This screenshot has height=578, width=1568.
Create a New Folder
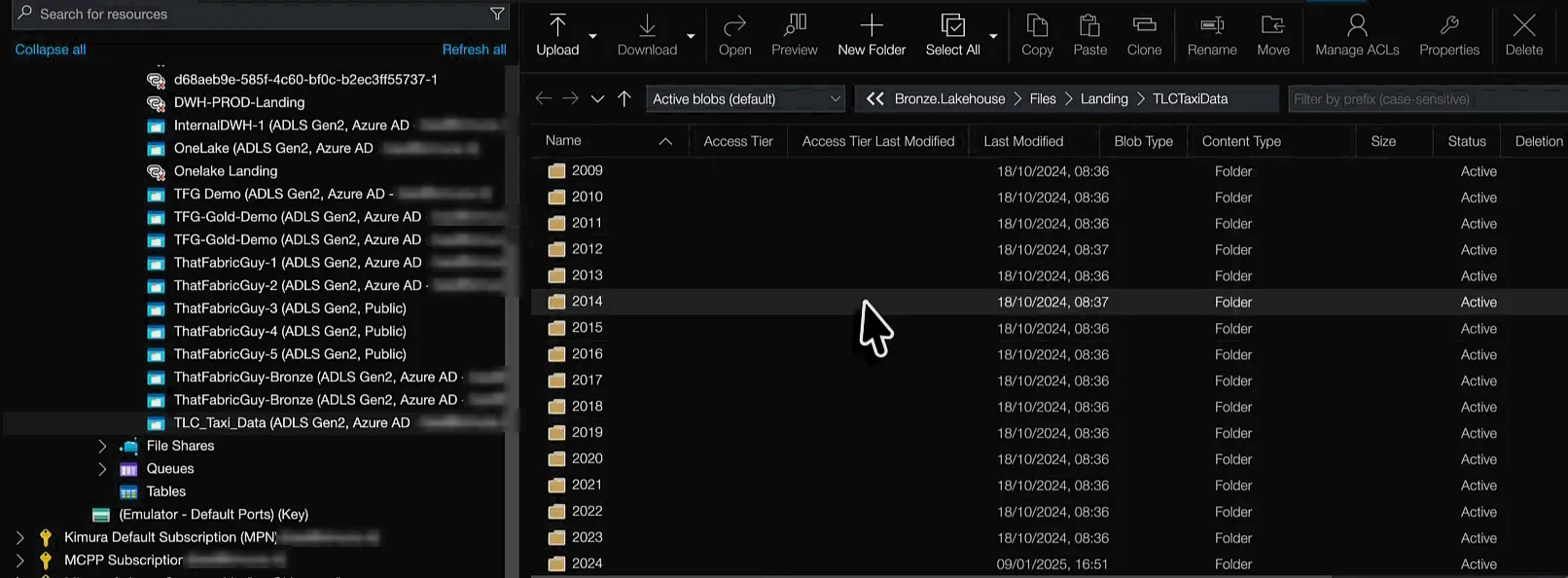click(872, 36)
